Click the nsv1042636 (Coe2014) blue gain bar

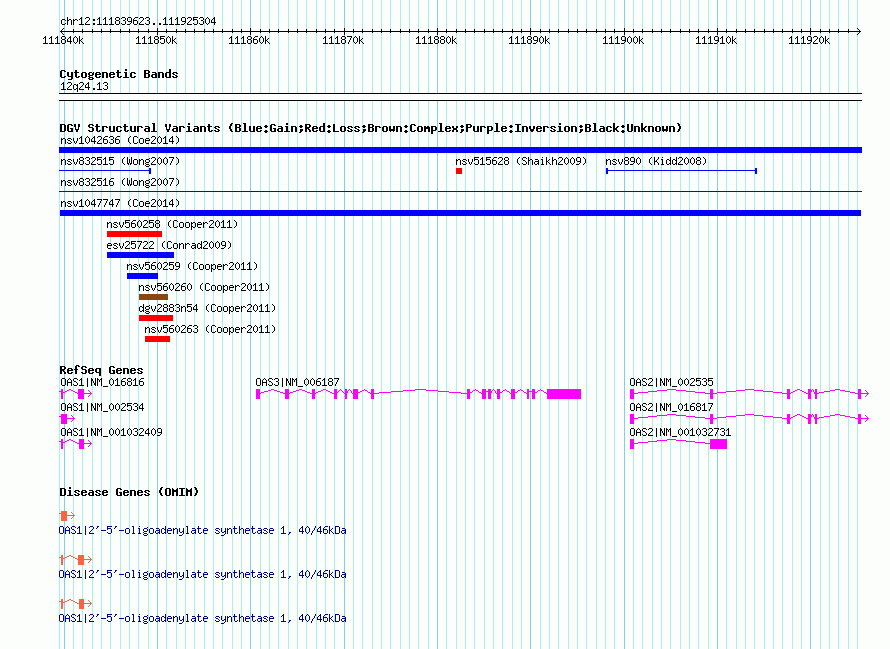460,150
